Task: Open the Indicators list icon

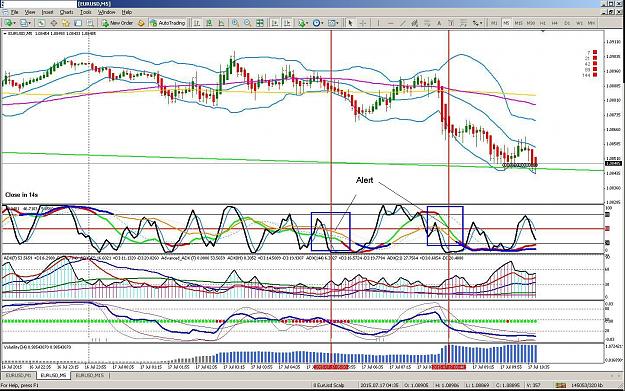Action: 301,23
